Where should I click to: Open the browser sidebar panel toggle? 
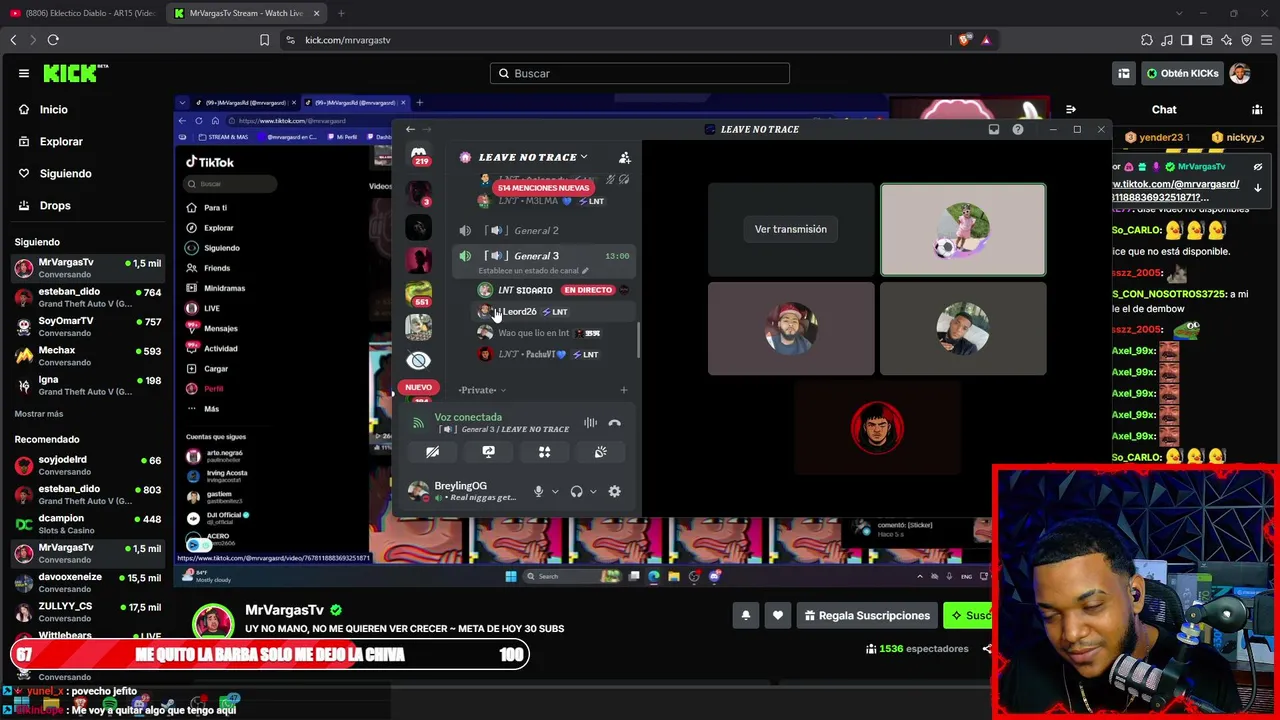click(x=1186, y=40)
